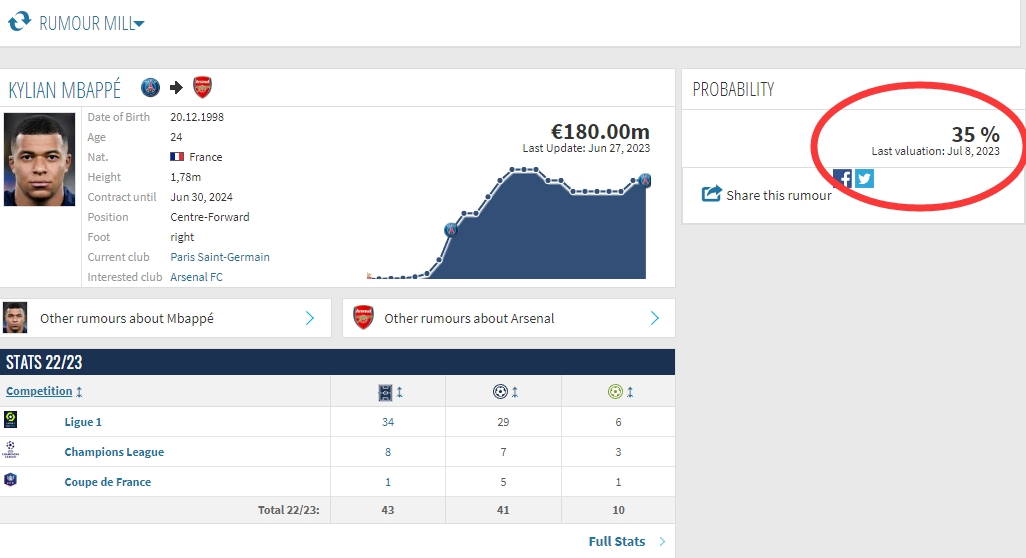This screenshot has width=1026, height=558.
Task: Click the 35 % probability value
Action: pos(975,134)
